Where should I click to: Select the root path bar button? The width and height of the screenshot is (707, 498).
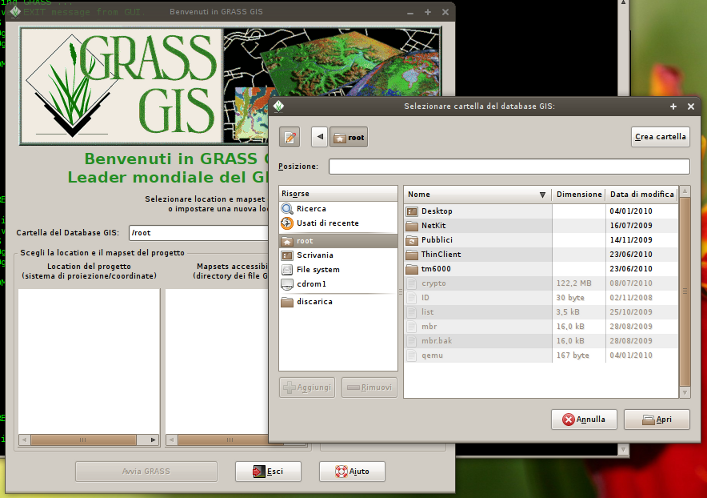click(x=349, y=137)
